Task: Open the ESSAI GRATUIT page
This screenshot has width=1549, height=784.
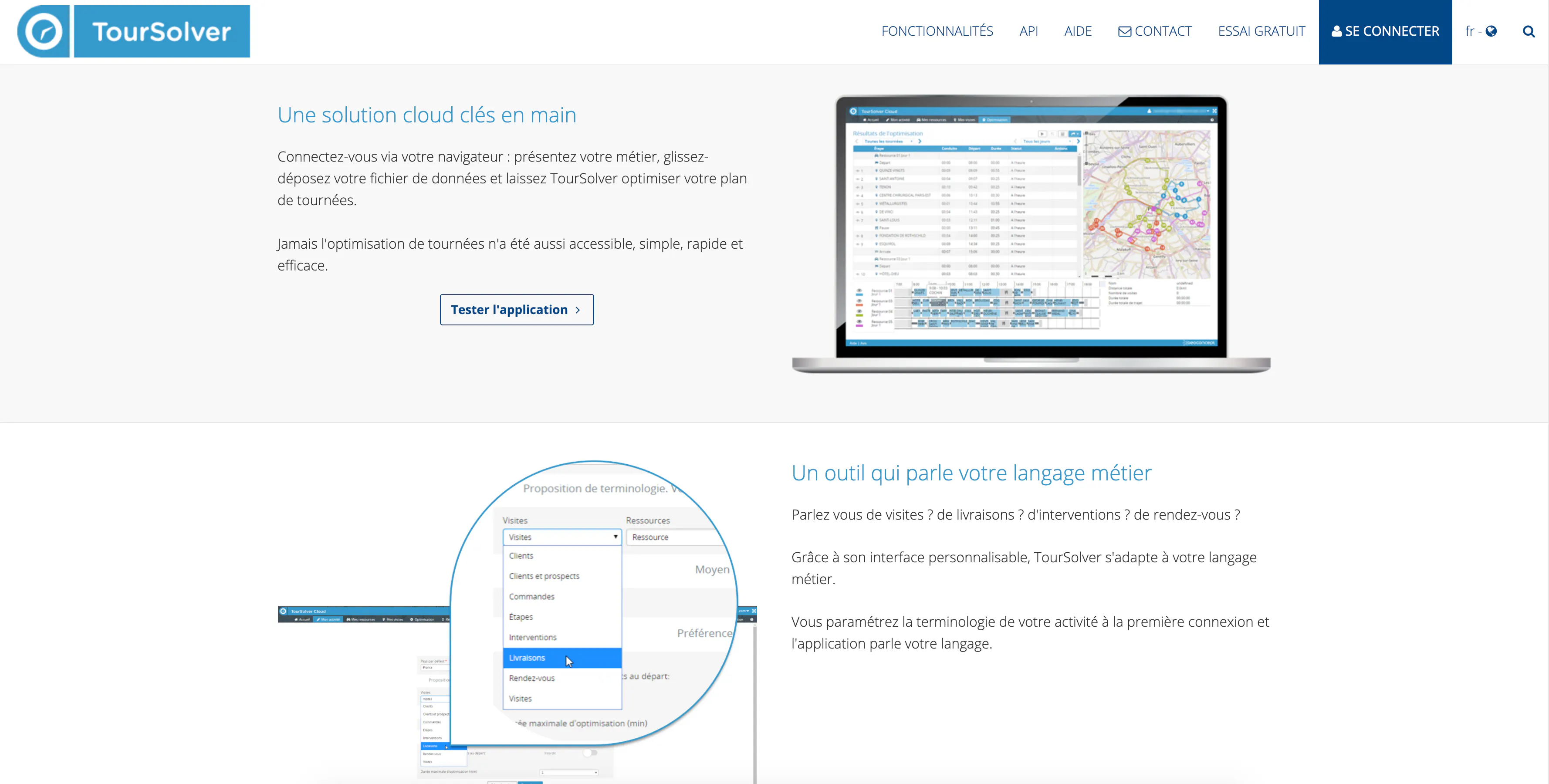Action: coord(1262,31)
